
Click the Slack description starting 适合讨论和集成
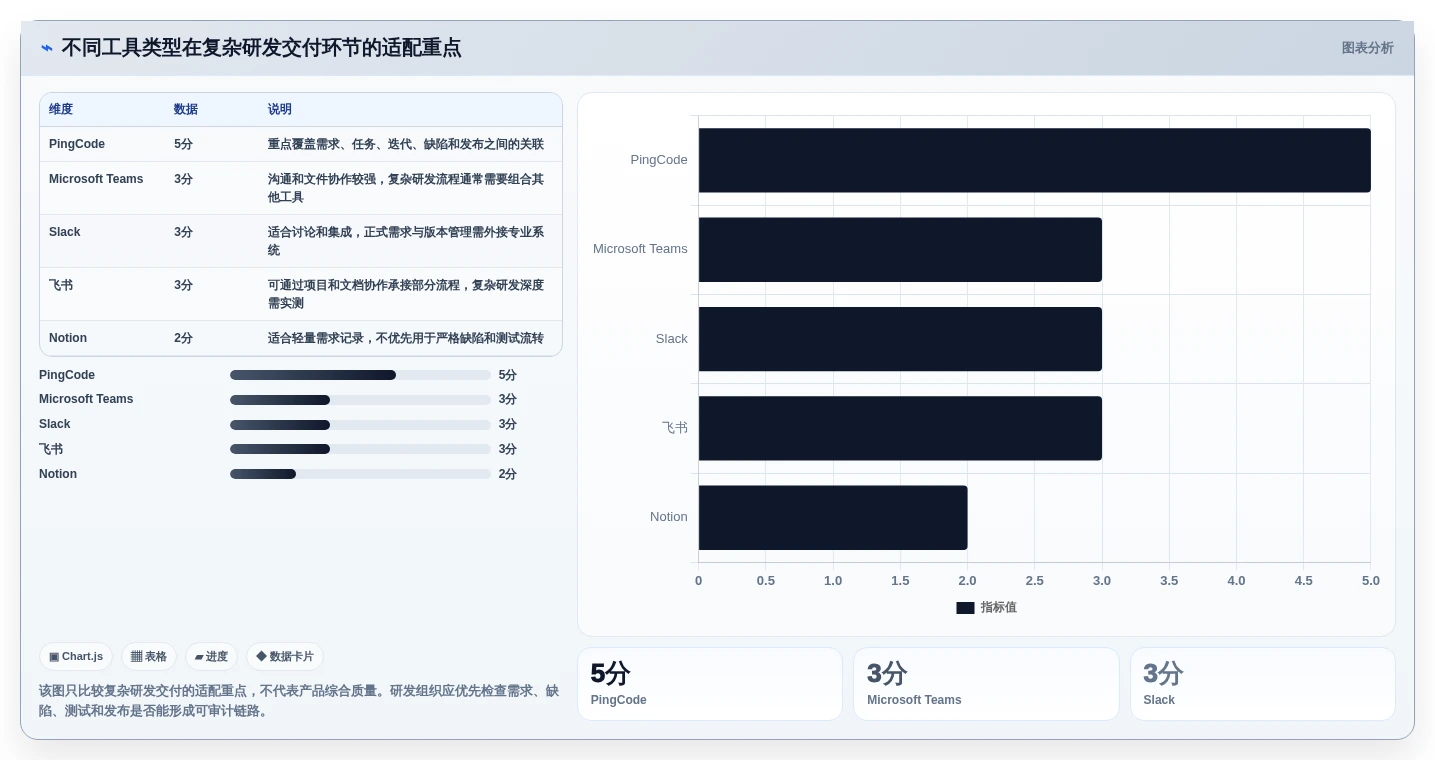pos(406,241)
